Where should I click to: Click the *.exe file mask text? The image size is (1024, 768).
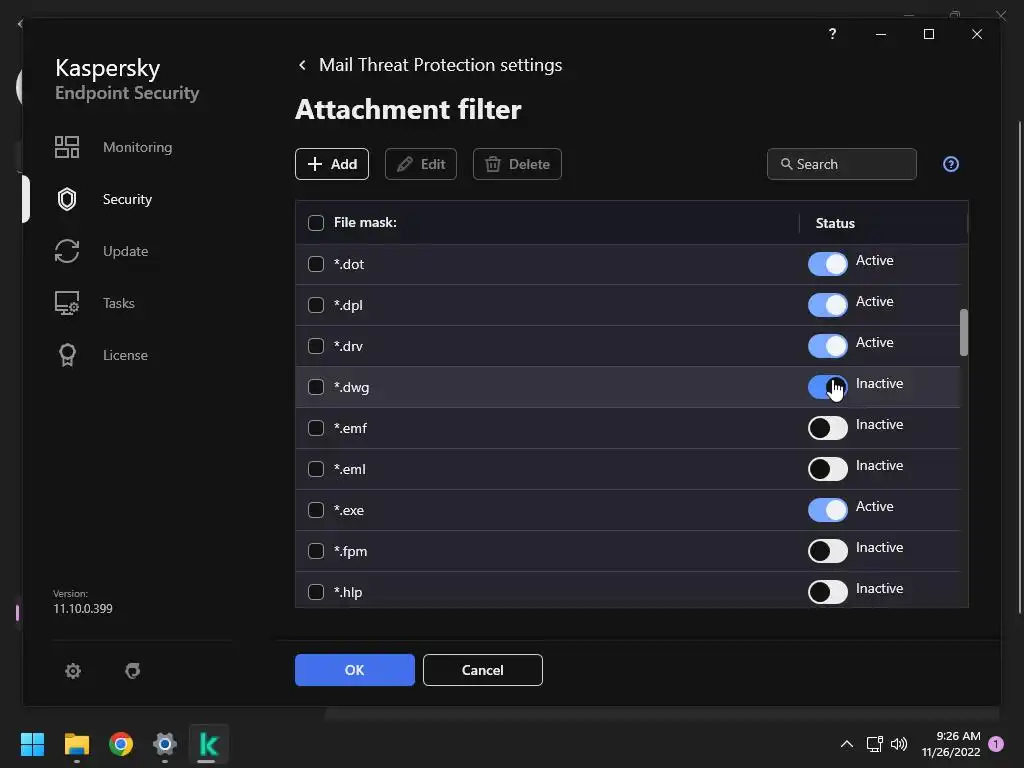pos(349,511)
